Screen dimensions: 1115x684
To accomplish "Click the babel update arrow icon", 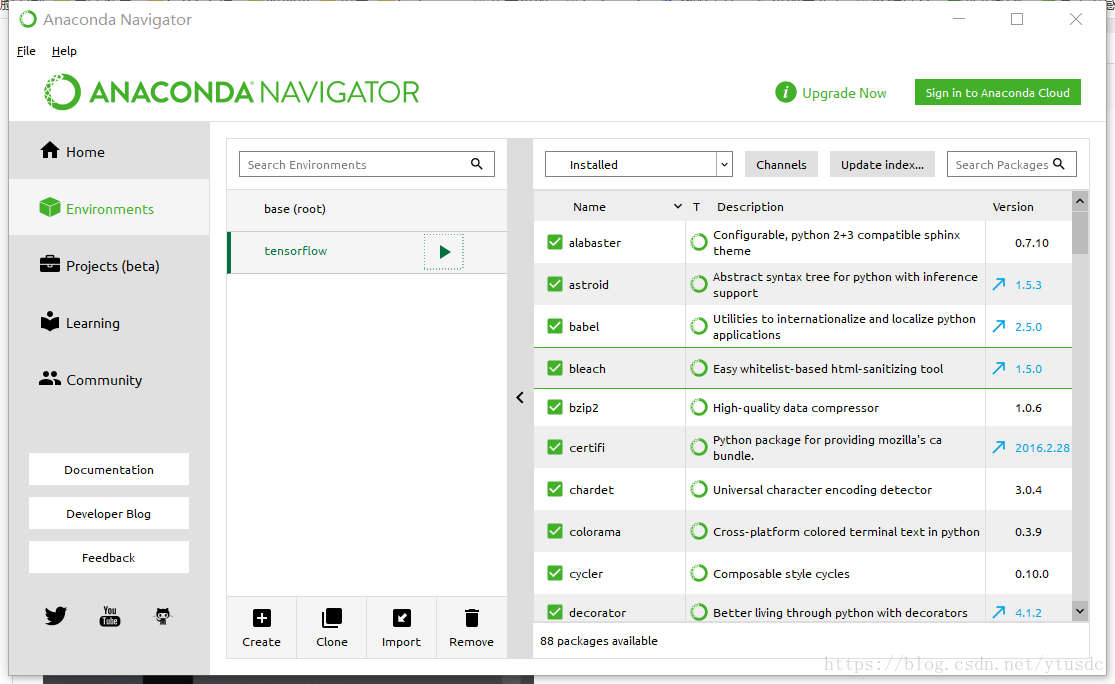I will click(999, 326).
